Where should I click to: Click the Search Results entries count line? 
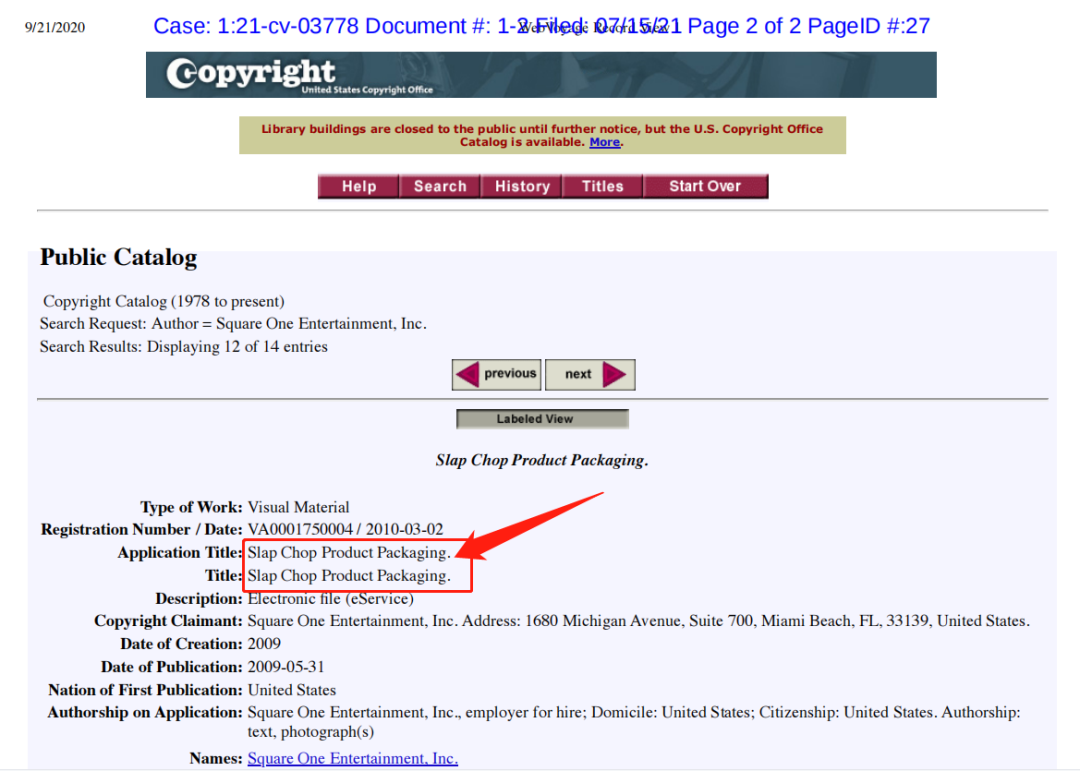pos(183,347)
